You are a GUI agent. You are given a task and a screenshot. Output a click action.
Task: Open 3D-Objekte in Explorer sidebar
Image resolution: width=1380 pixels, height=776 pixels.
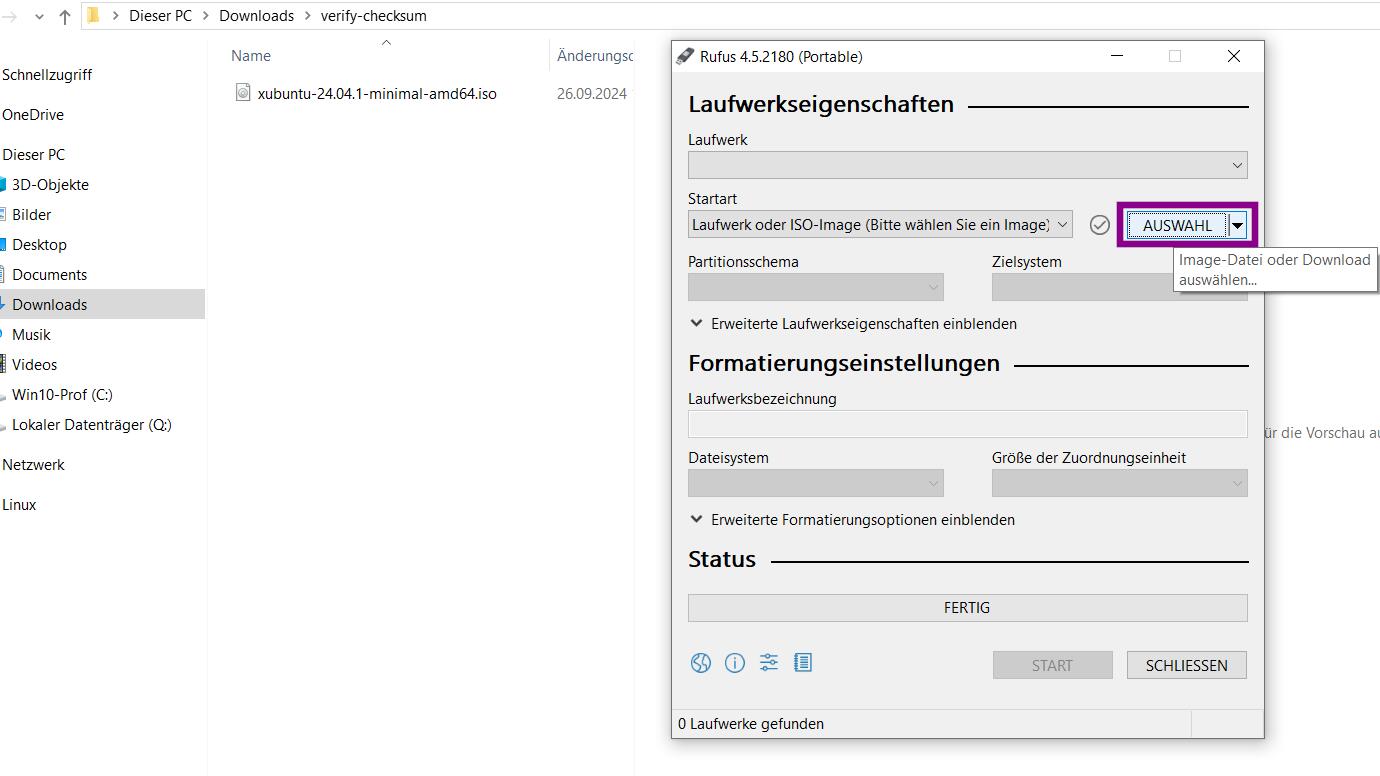(50, 185)
